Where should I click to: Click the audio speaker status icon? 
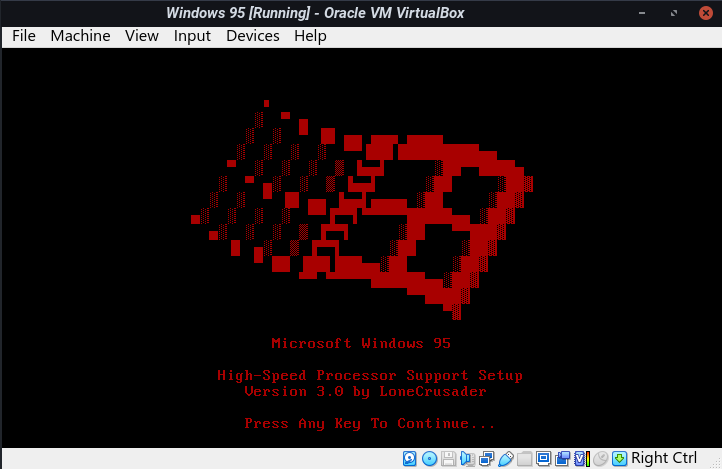click(468, 458)
